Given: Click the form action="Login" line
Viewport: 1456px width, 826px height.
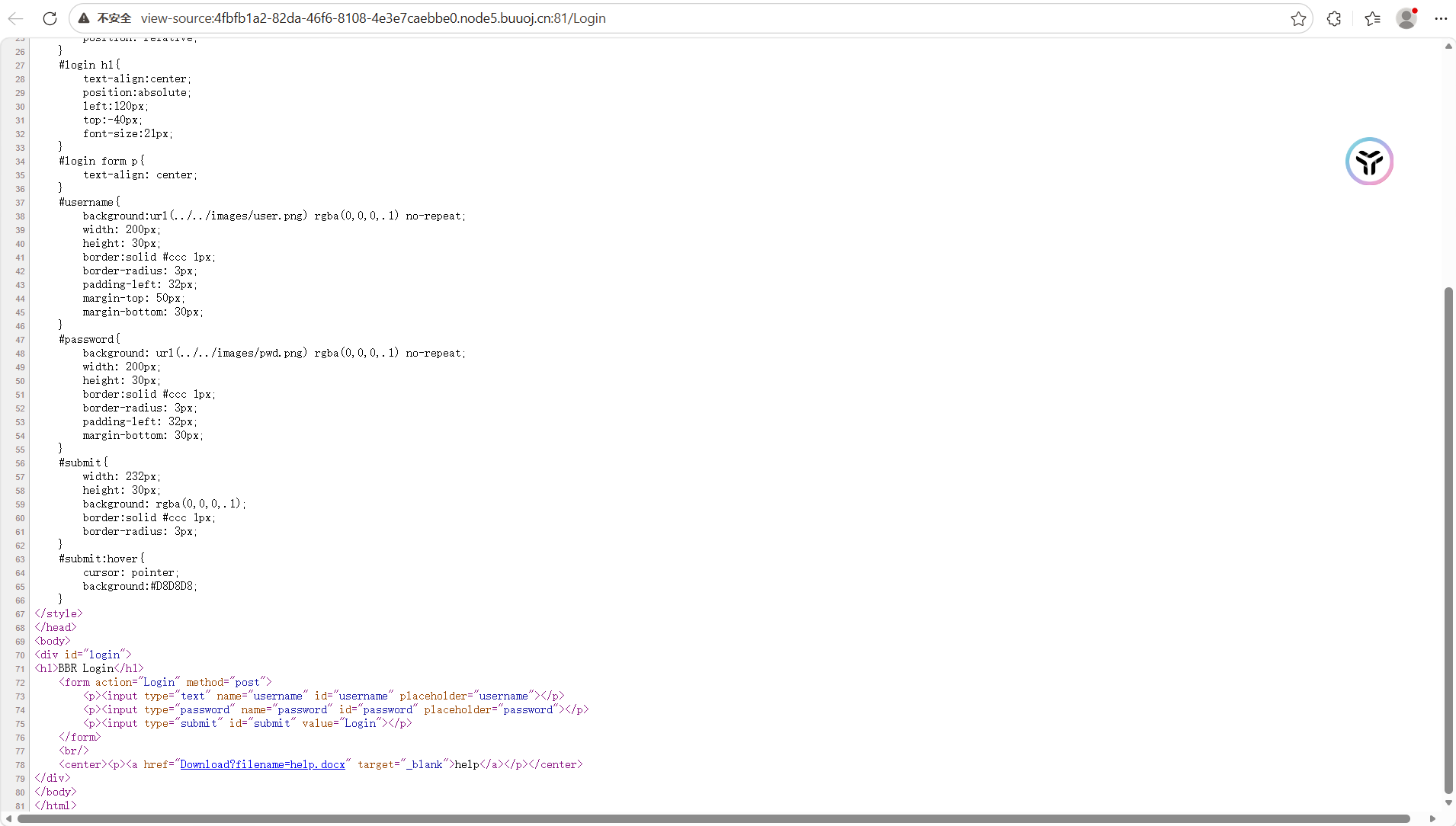Looking at the screenshot, I should click(165, 682).
